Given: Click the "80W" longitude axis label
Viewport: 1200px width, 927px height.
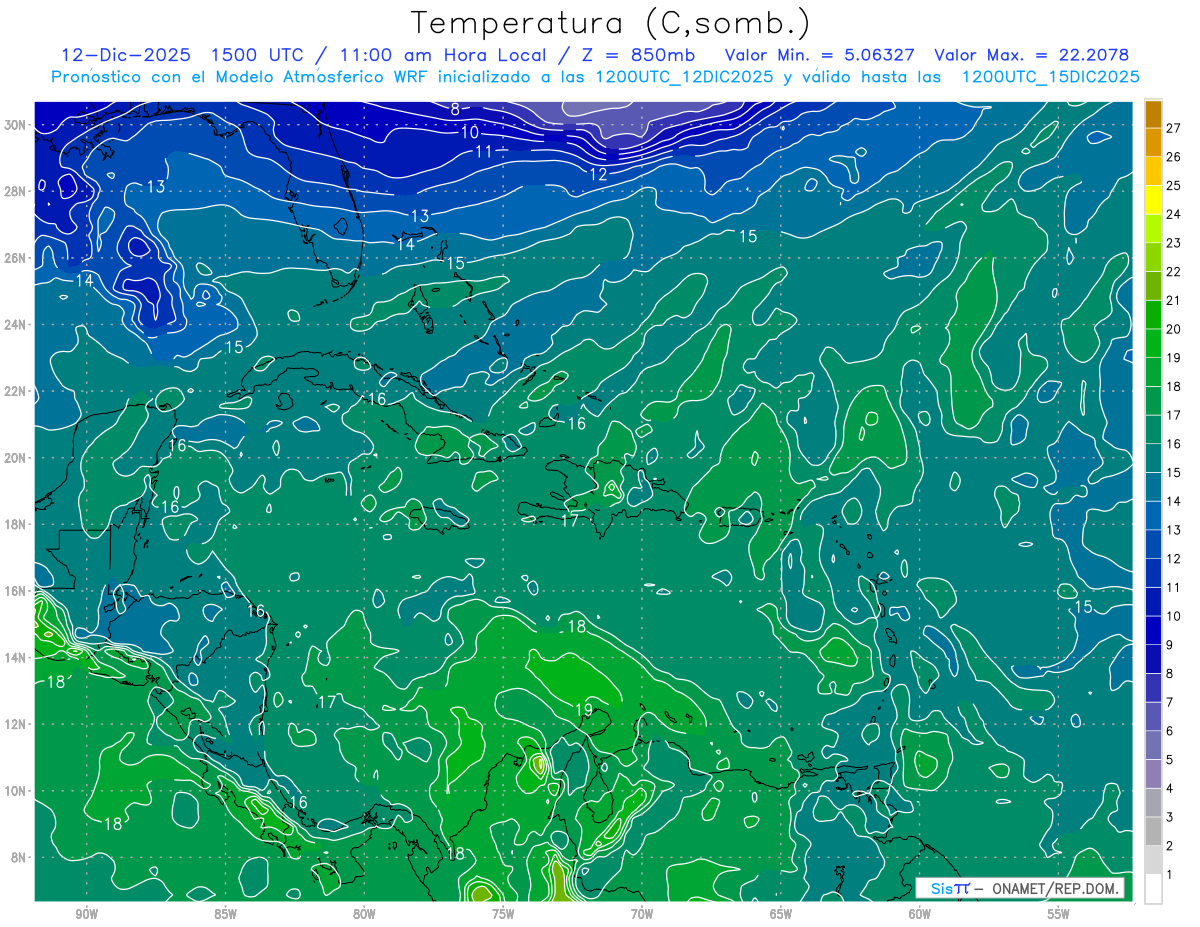Looking at the screenshot, I should (x=364, y=914).
